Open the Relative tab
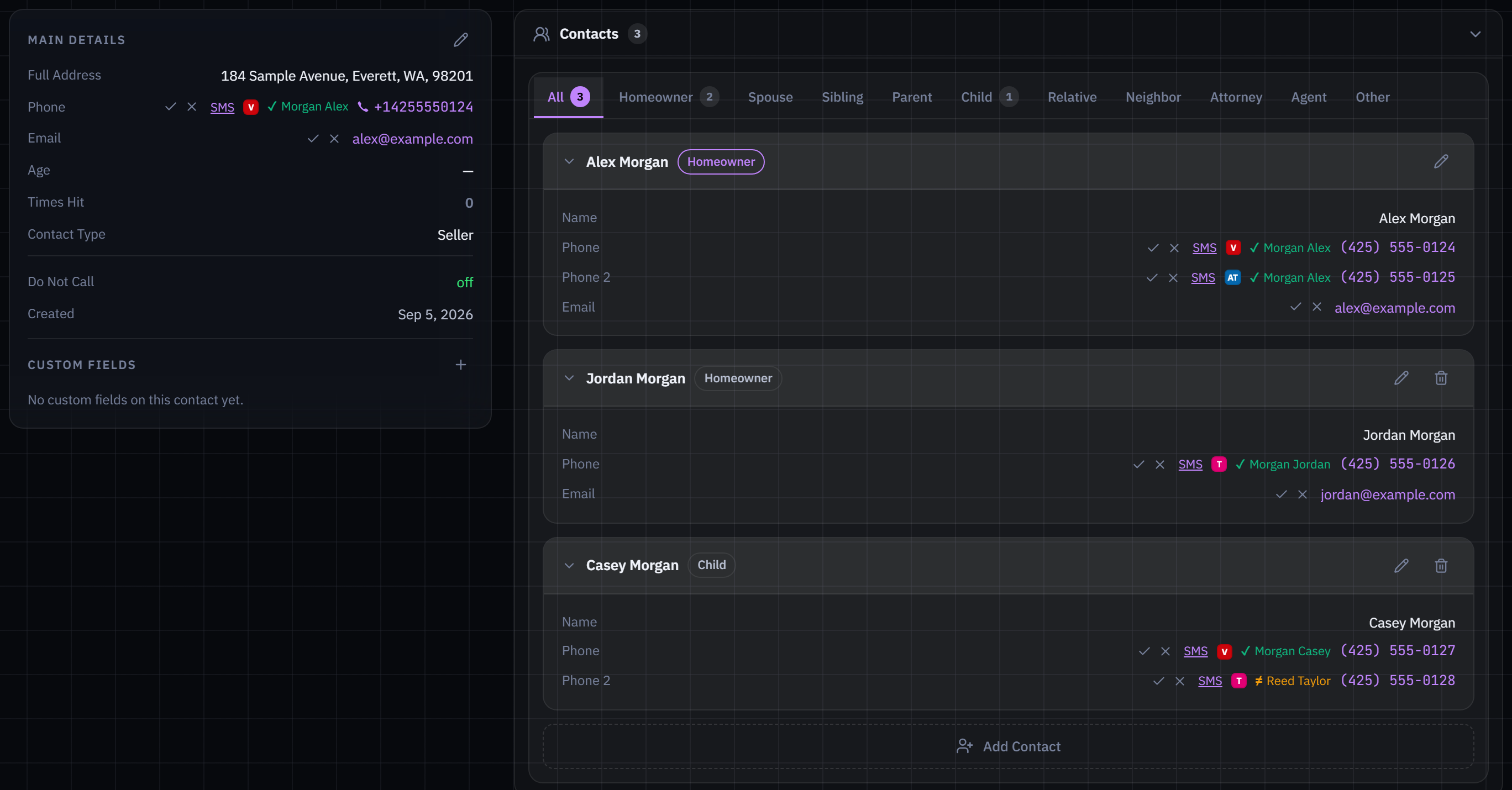 (x=1072, y=97)
